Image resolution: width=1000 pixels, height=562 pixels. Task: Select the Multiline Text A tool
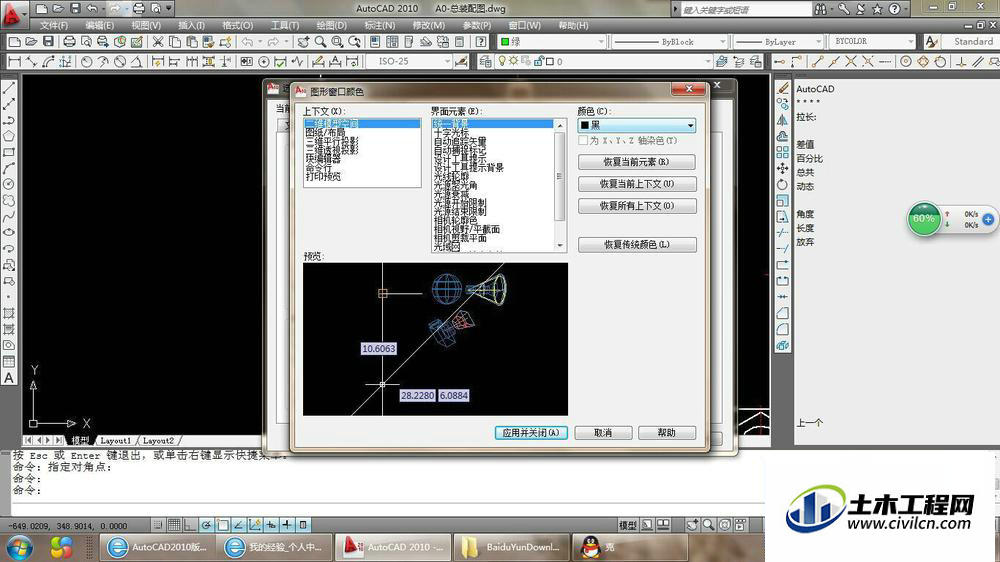9,377
